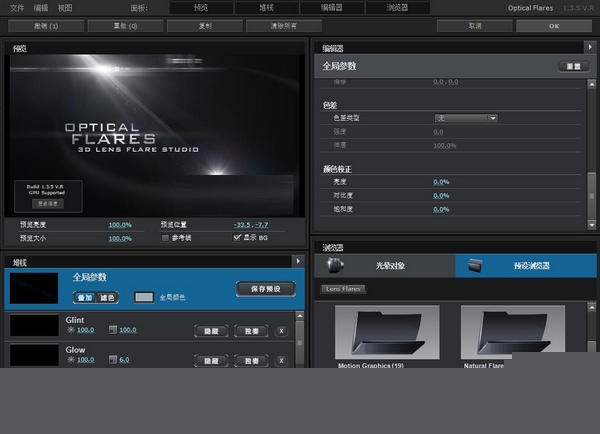
Task: Remove the Glint element with X
Action: pos(281,331)
